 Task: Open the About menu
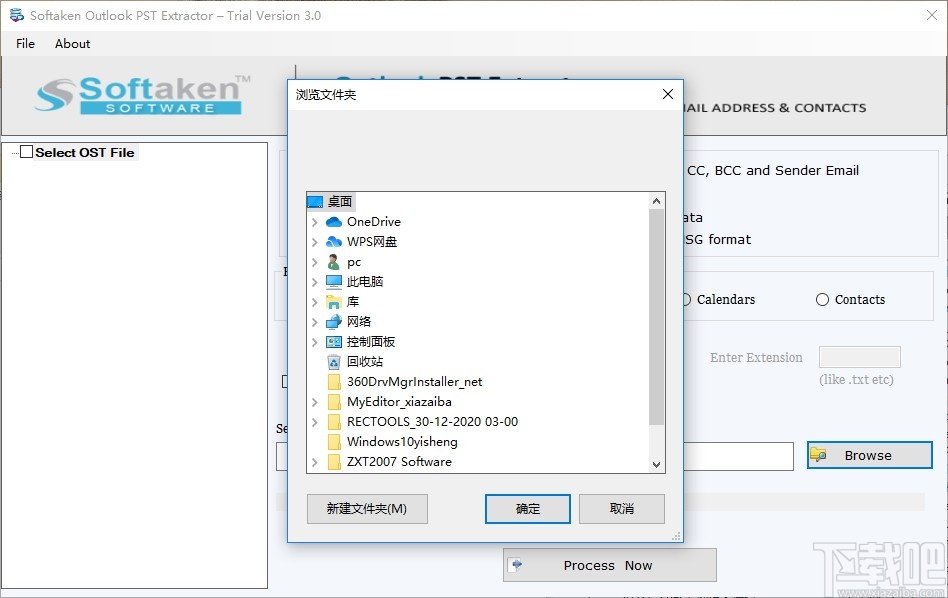(x=71, y=44)
